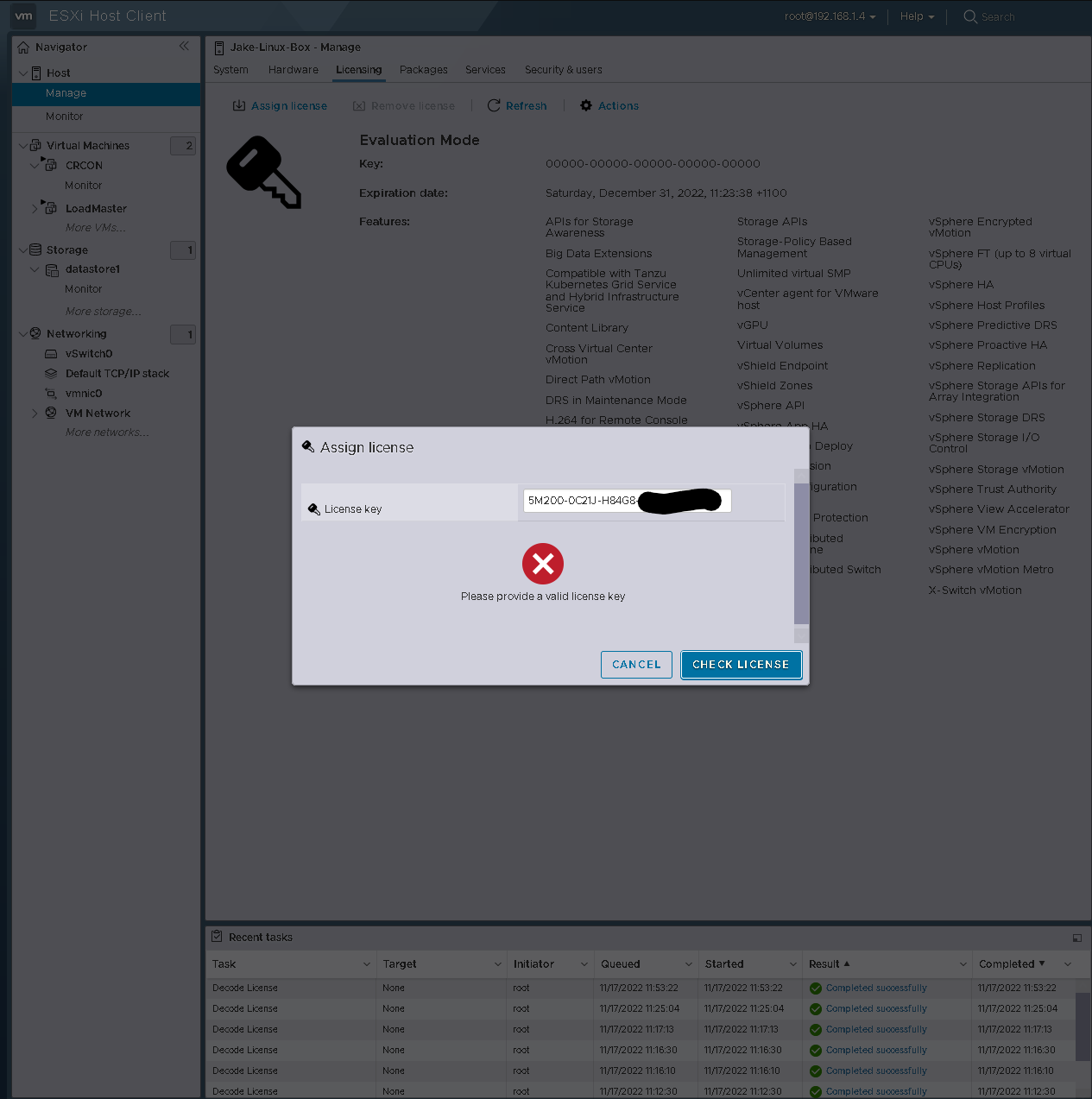The height and width of the screenshot is (1099, 1092).
Task: Open the Recent tasks pop-out icon
Action: click(1076, 938)
